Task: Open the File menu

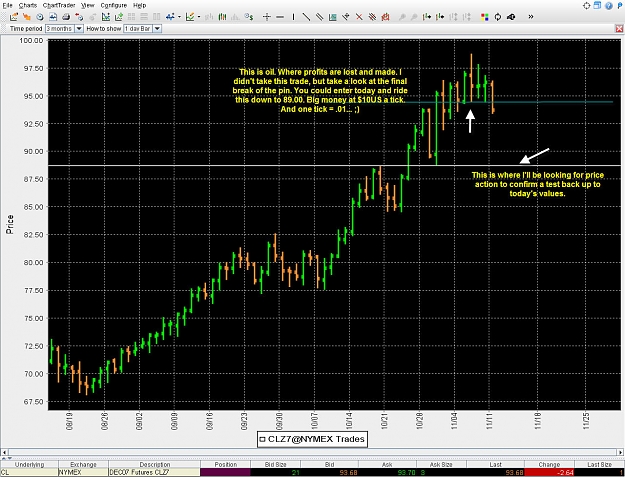Action: click(7, 5)
